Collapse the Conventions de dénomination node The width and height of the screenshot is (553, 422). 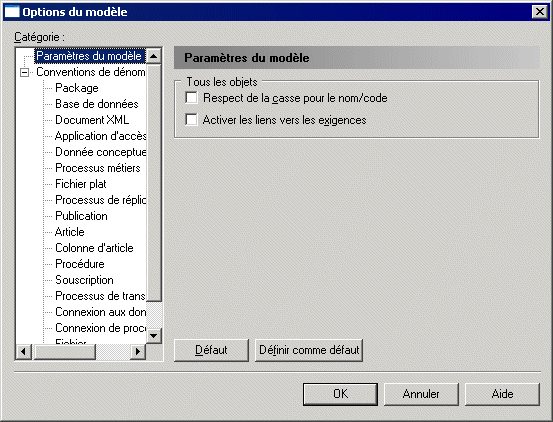tap(24, 72)
